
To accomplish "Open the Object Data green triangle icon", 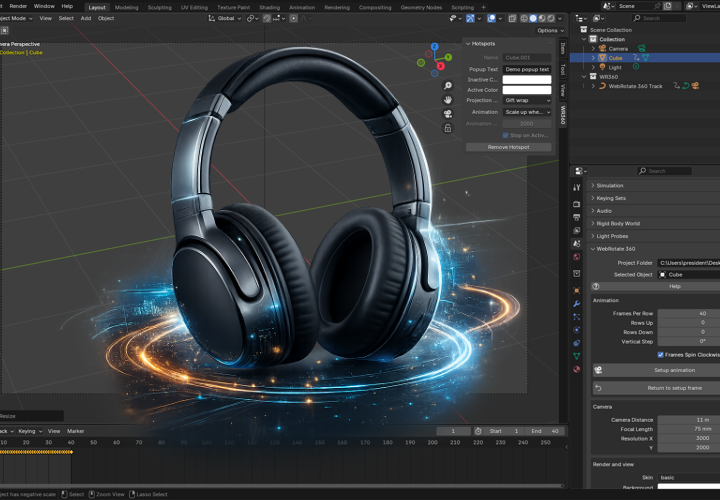I will click(x=577, y=356).
